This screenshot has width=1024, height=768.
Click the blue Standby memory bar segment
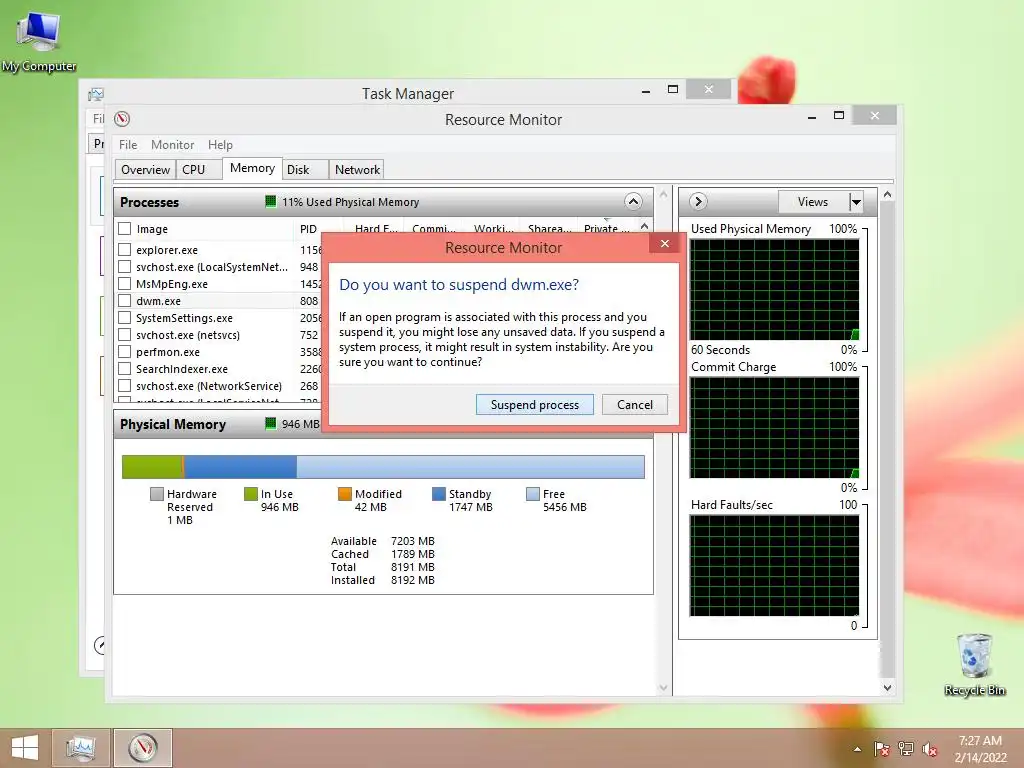point(240,467)
